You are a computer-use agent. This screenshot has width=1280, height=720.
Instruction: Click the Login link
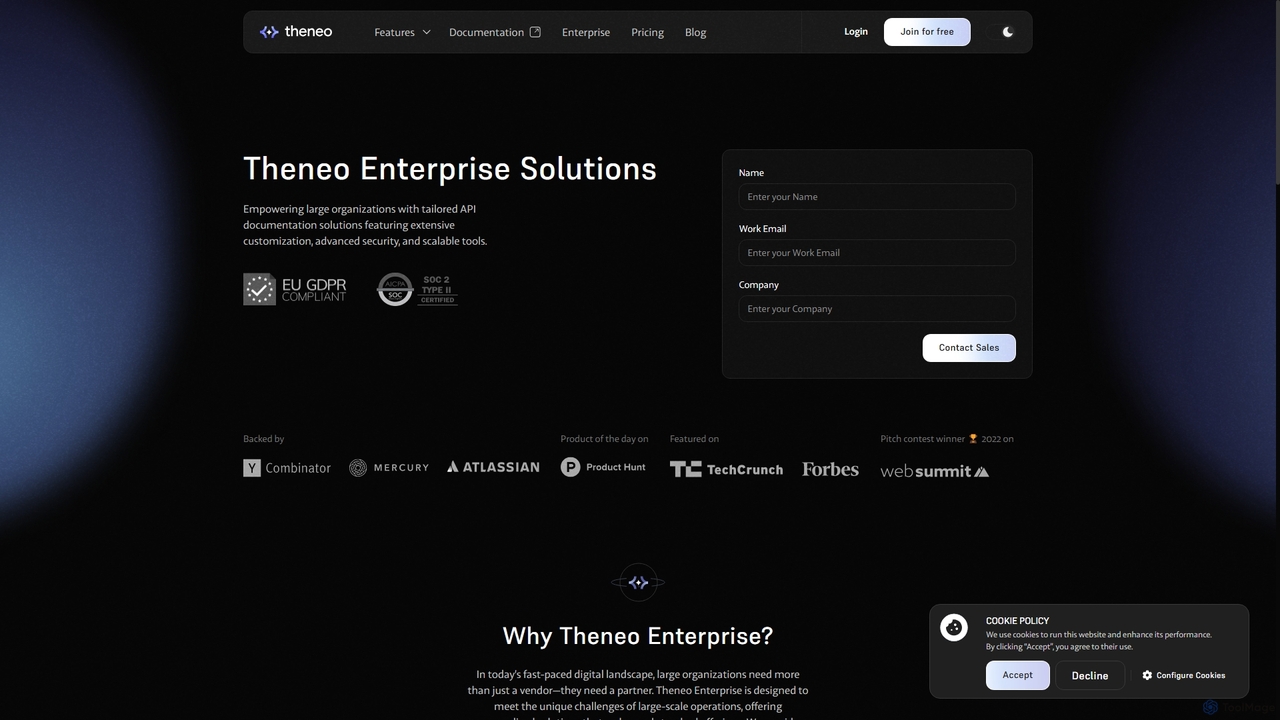[856, 32]
